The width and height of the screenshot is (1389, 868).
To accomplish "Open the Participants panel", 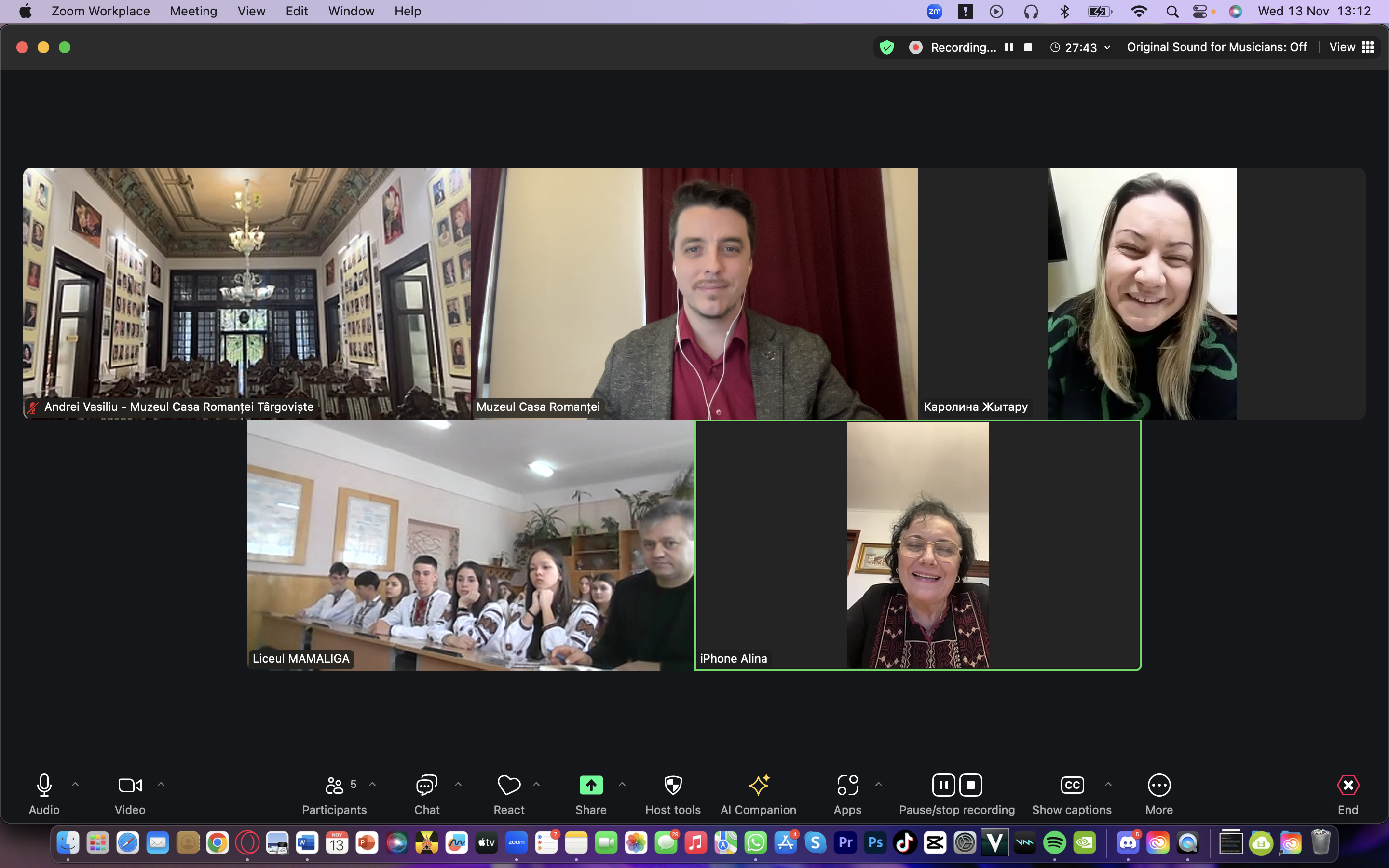I will (x=334, y=785).
